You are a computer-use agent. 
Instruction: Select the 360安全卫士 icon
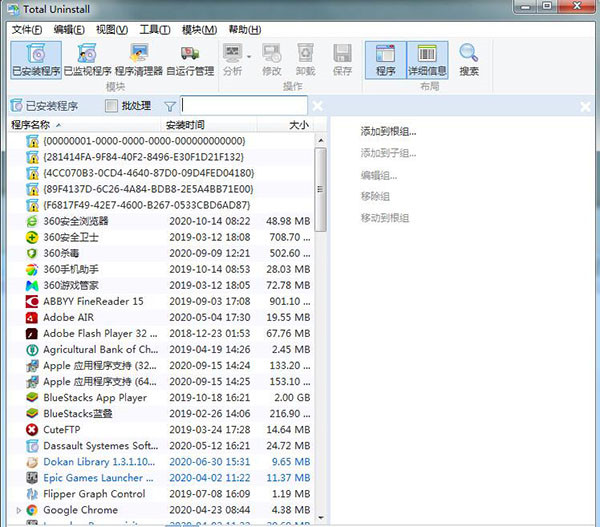pos(32,237)
